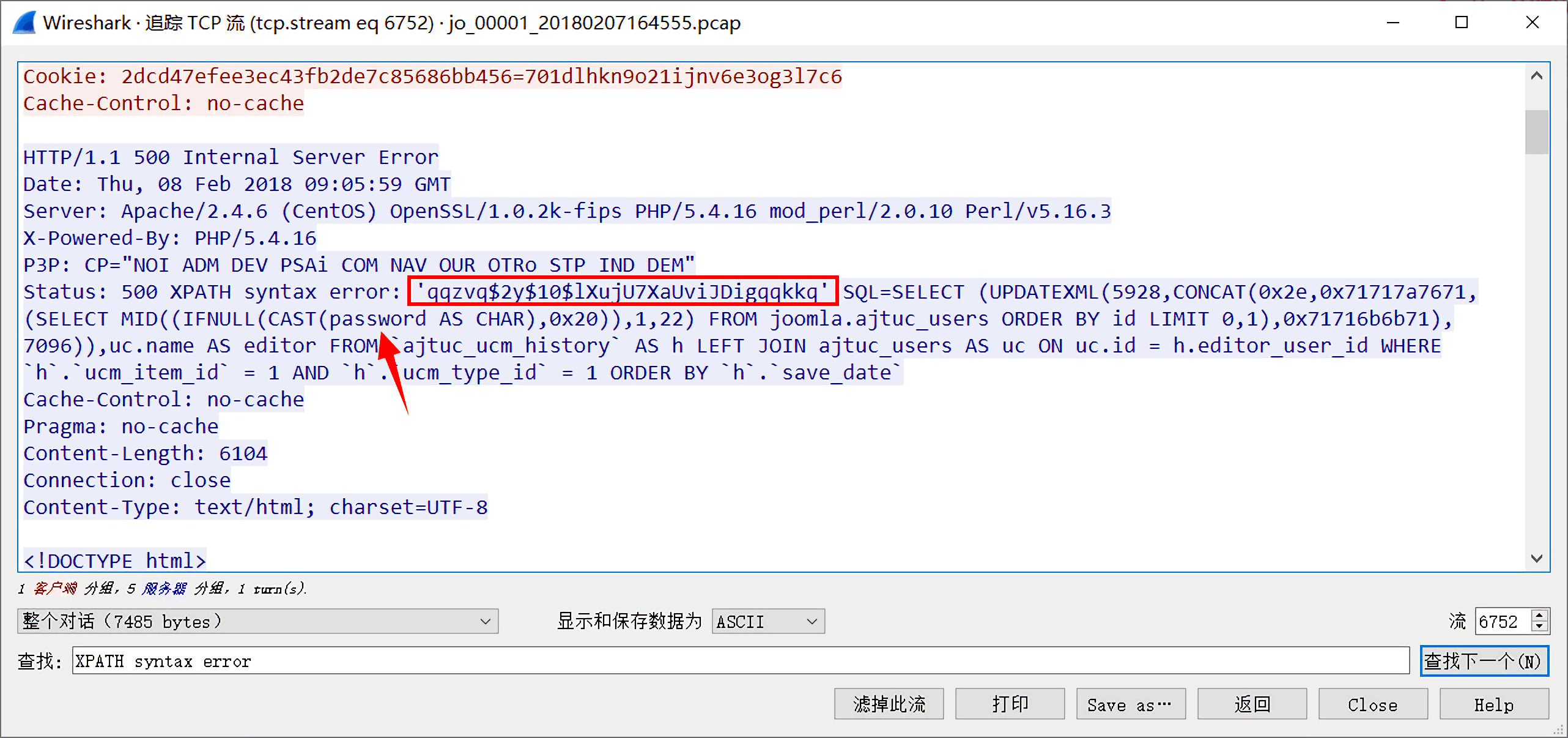
Task: Click the Close button at bottom
Action: click(x=1373, y=704)
